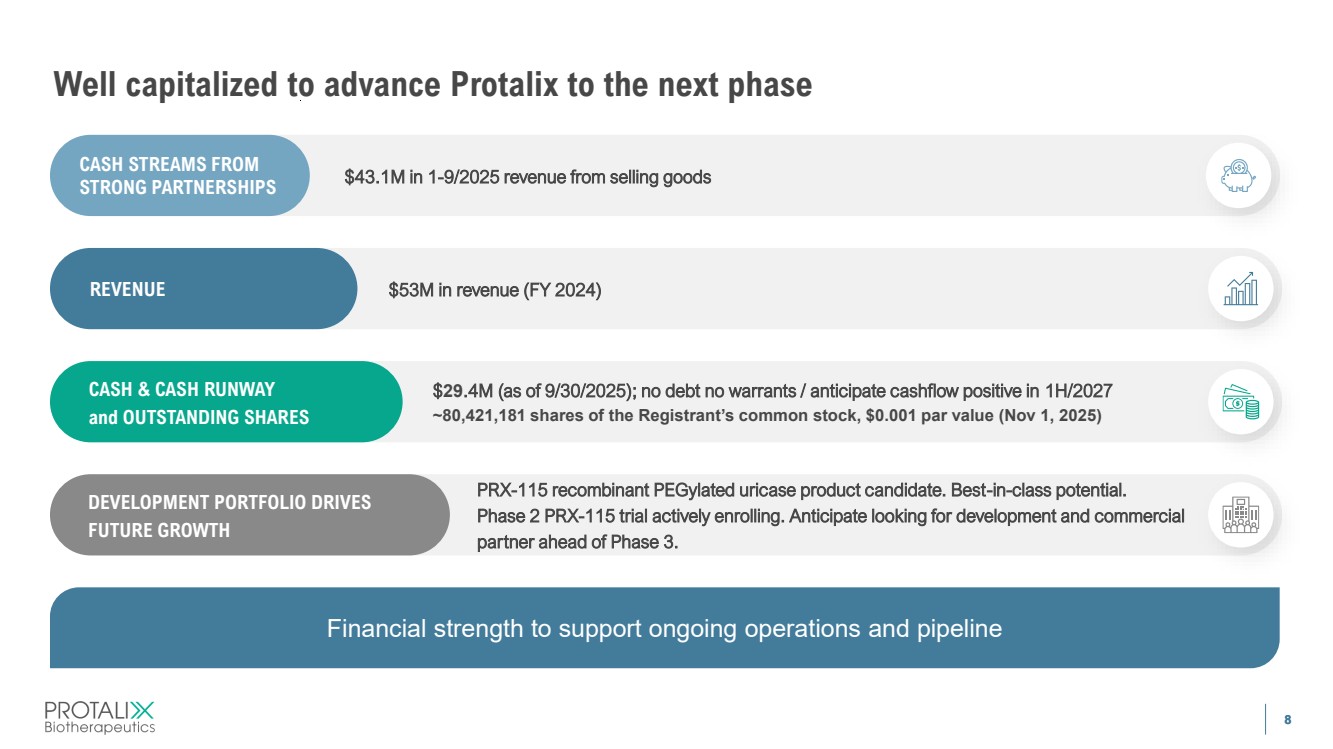Image resolution: width=1333 pixels, height=749 pixels.
Task: Click the 80,421,181 outstanding shares line
Action: 766,416
